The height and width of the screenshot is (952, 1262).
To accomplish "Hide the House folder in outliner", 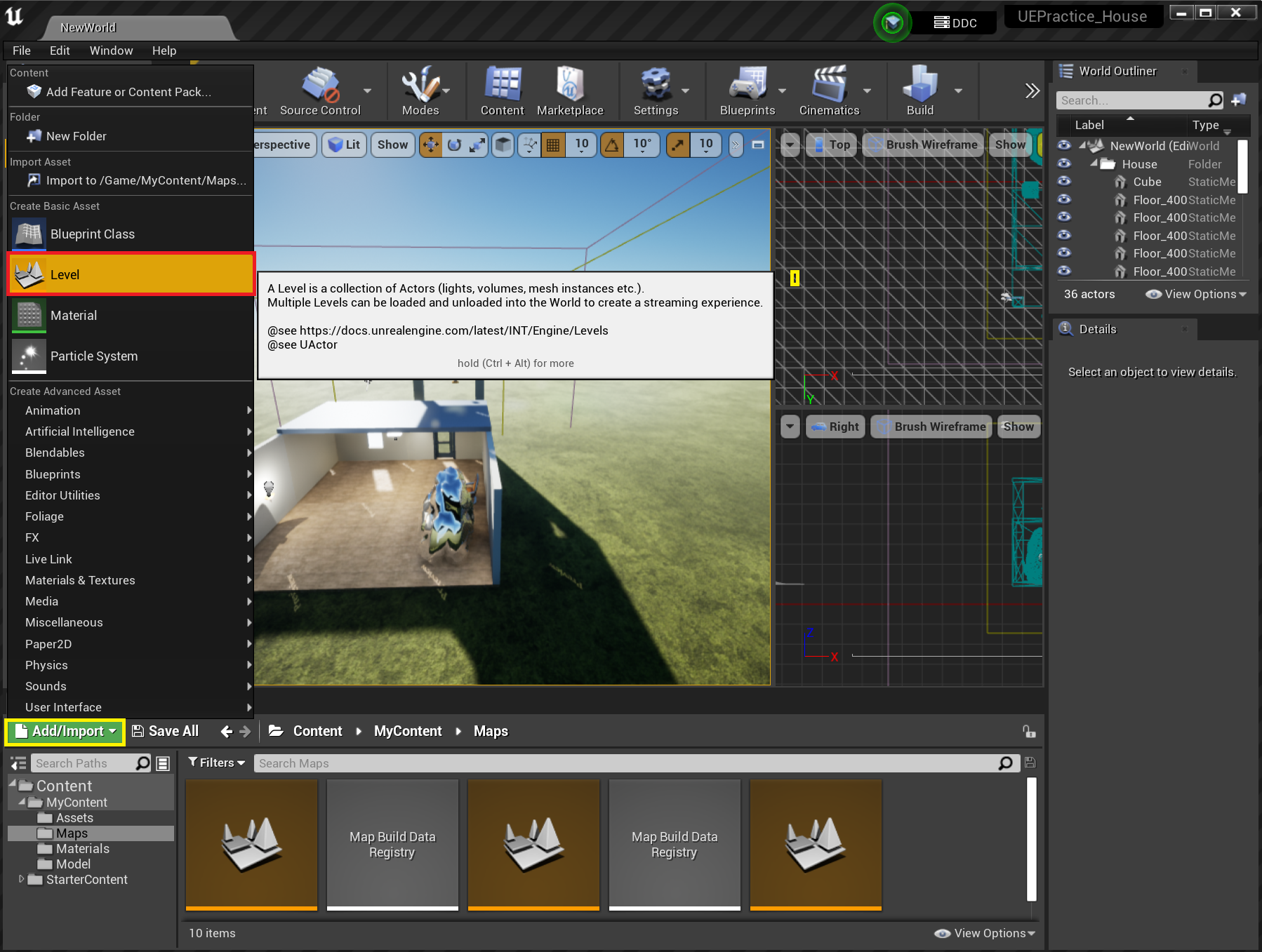I will pos(1064,163).
